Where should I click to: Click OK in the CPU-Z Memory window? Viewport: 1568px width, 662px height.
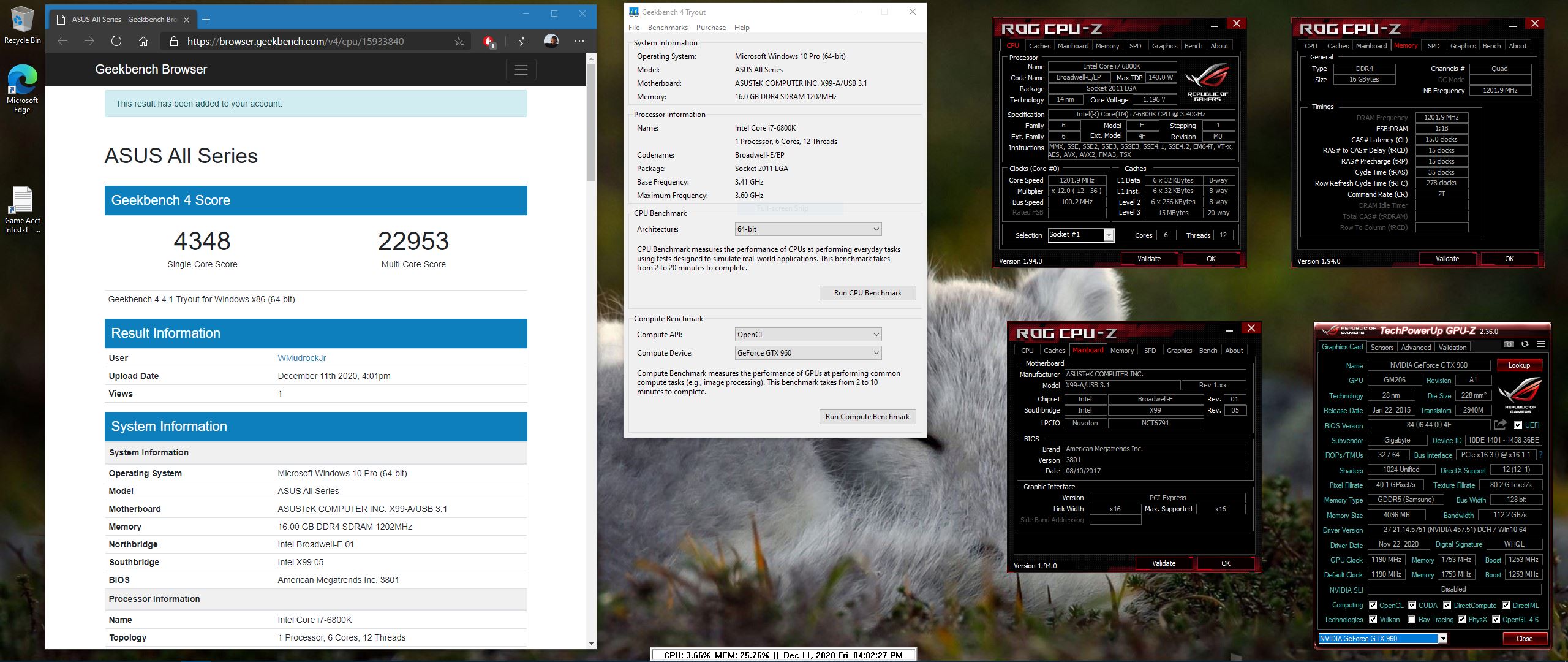pos(1509,259)
